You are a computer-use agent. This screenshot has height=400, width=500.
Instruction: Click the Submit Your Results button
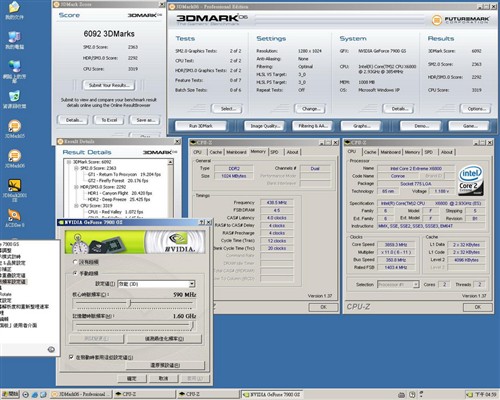(x=109, y=85)
